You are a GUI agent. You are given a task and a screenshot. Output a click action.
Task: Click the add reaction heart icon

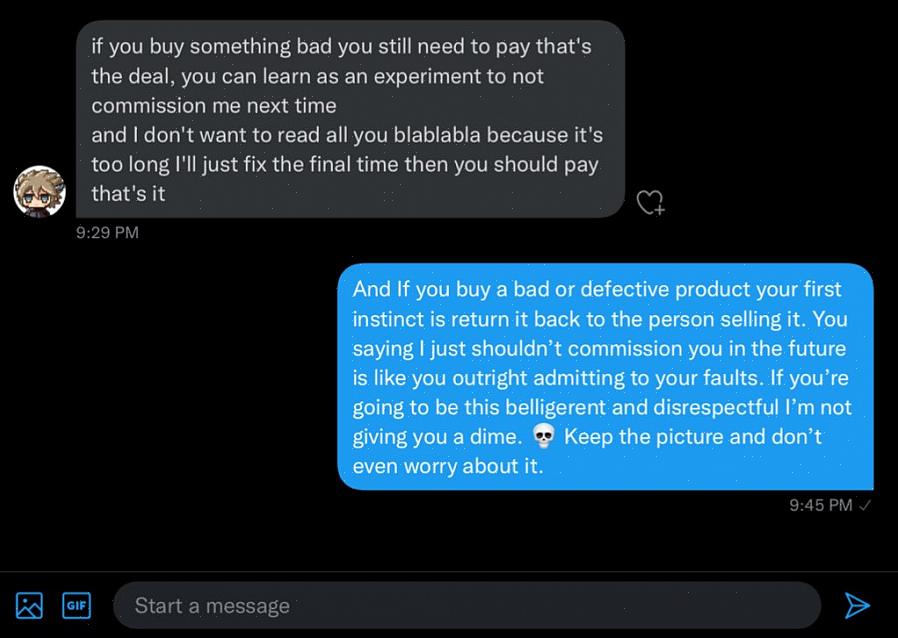pos(651,203)
